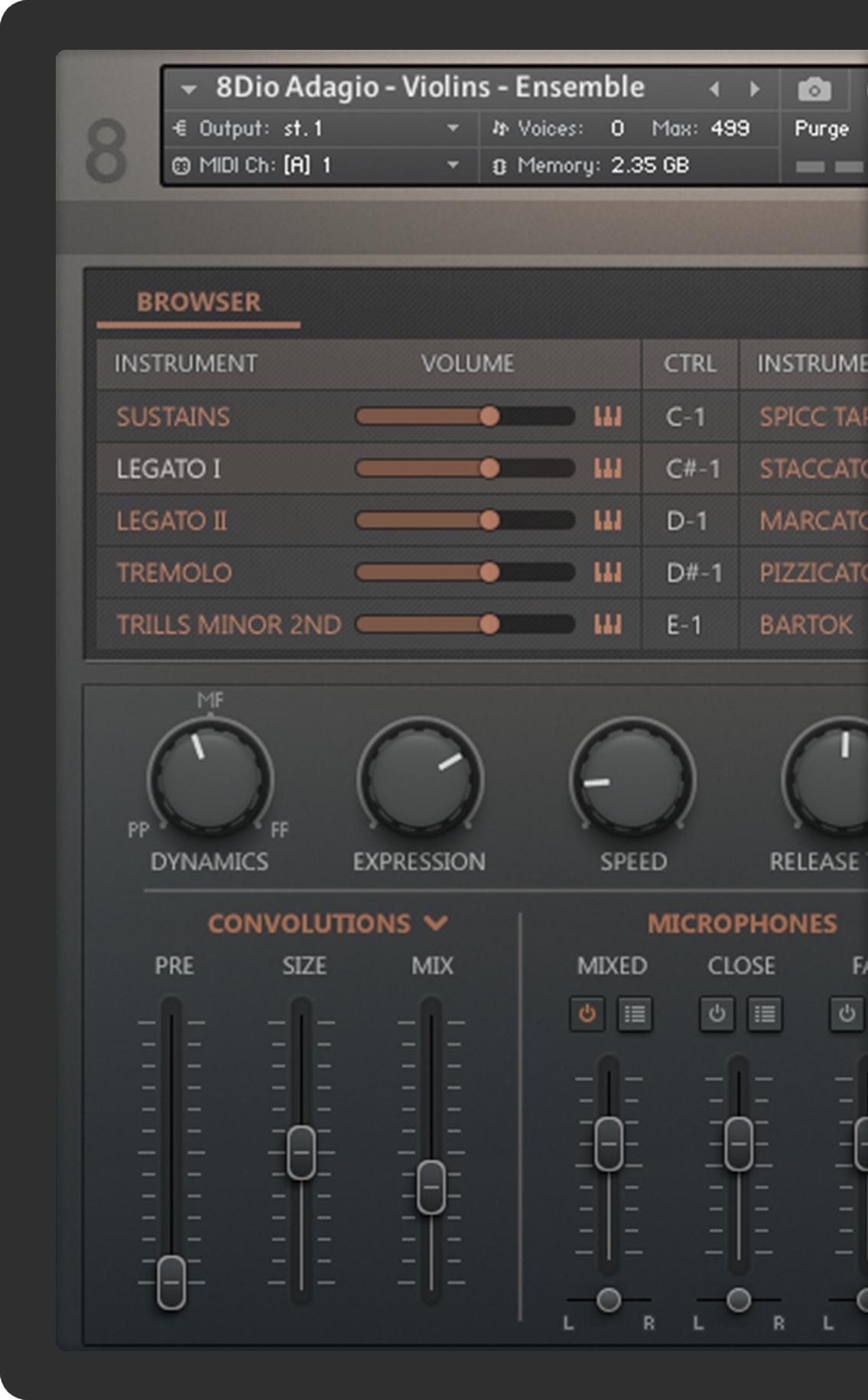
Task: Click the keyboard icon for Tremolo
Action: click(x=608, y=573)
